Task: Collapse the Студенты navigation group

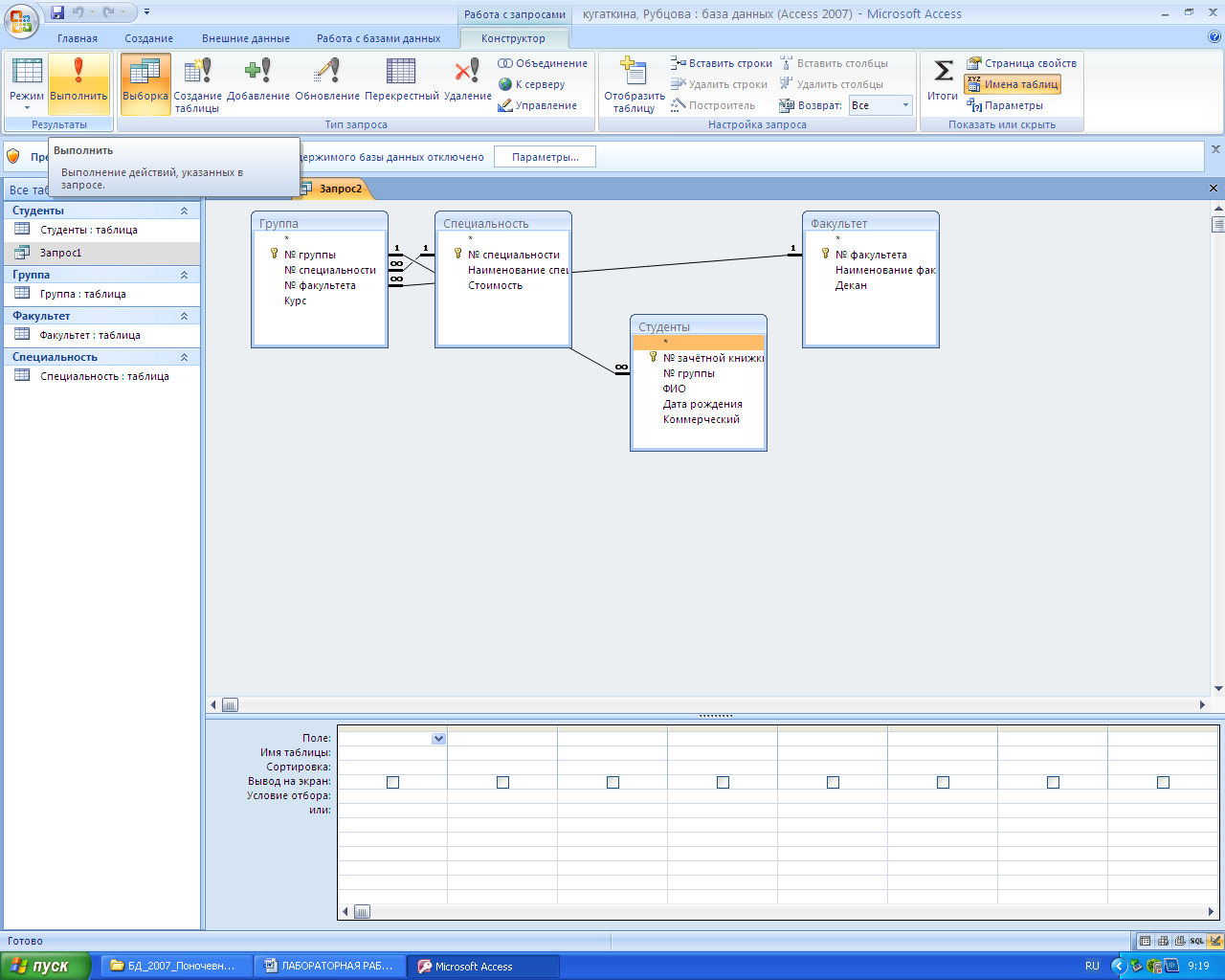Action: coord(185,211)
